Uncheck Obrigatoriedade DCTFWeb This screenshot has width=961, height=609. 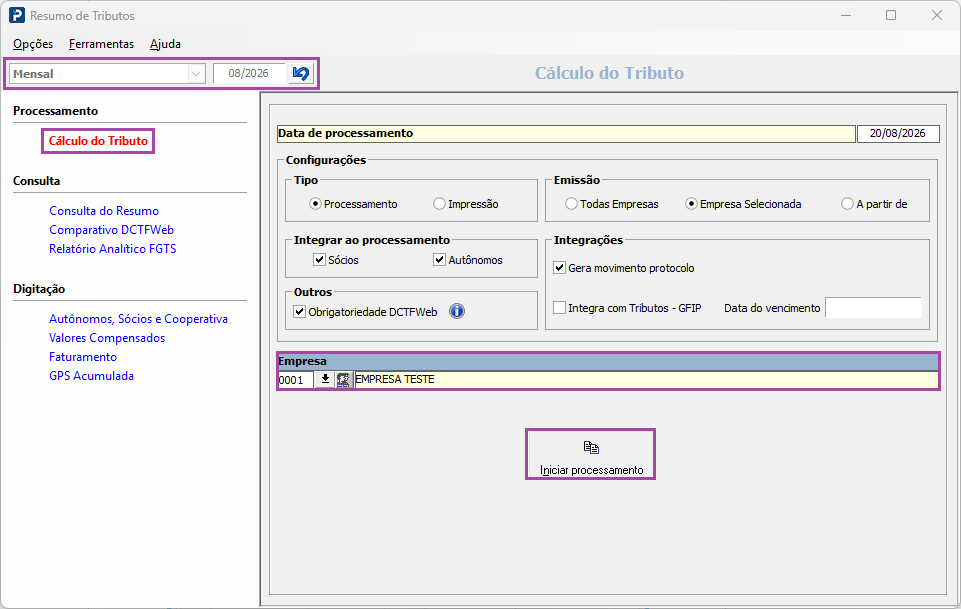(300, 311)
